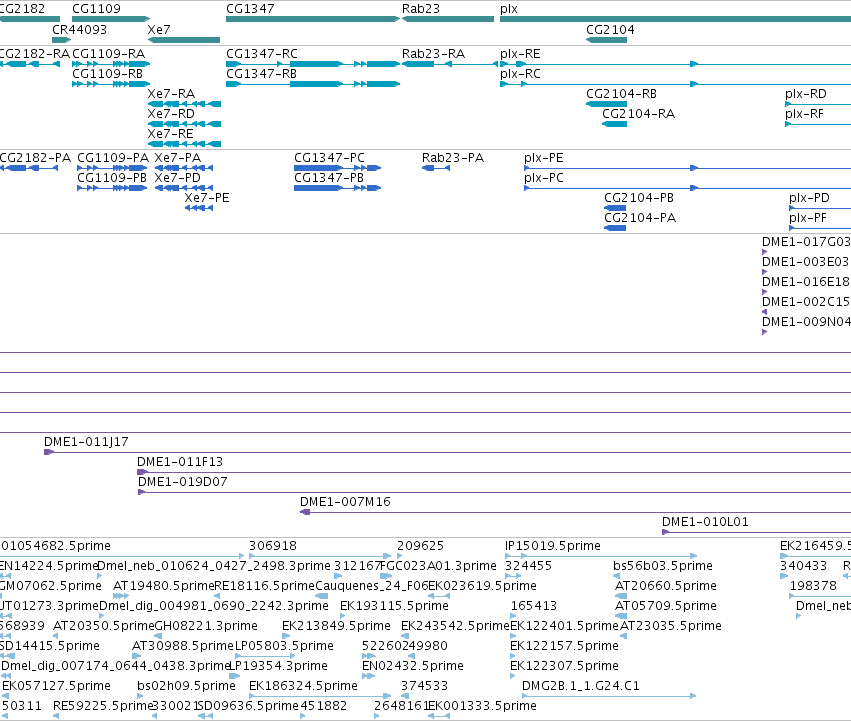851x721 pixels.
Task: Click clone DME1-011J17
Action: [x=447, y=452]
